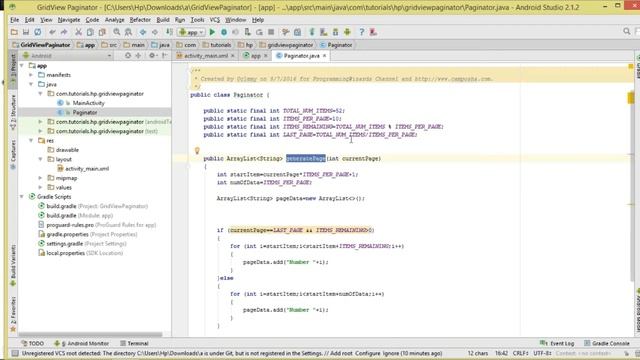Click the Make Project icon
The image size is (640, 360).
(169, 32)
